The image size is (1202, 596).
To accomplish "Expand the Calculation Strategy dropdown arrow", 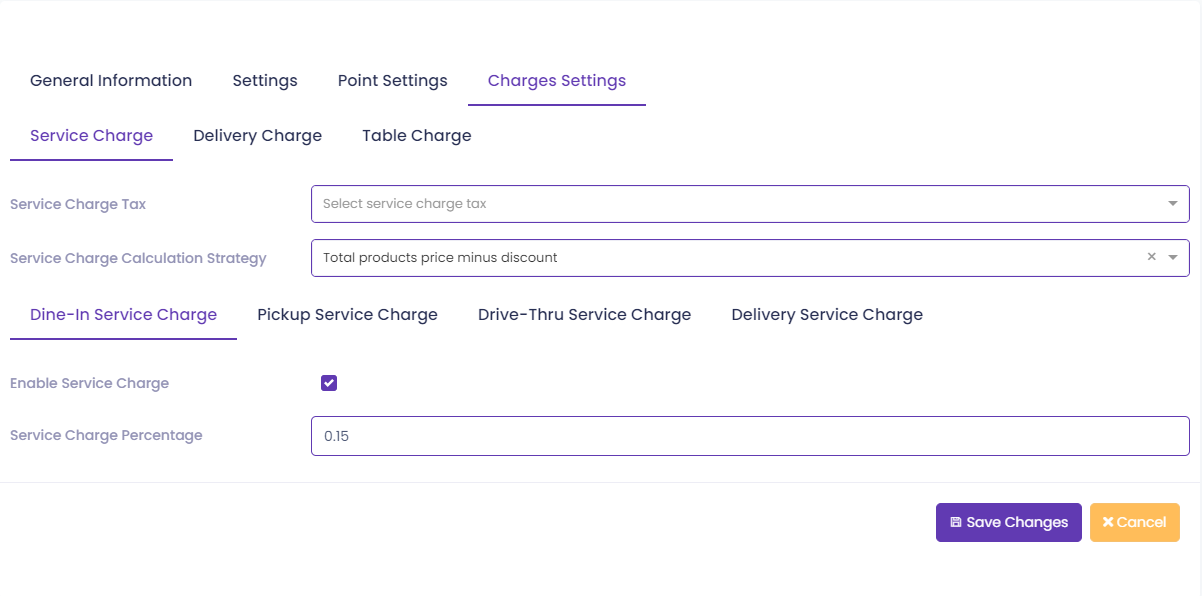I will pos(1173,258).
